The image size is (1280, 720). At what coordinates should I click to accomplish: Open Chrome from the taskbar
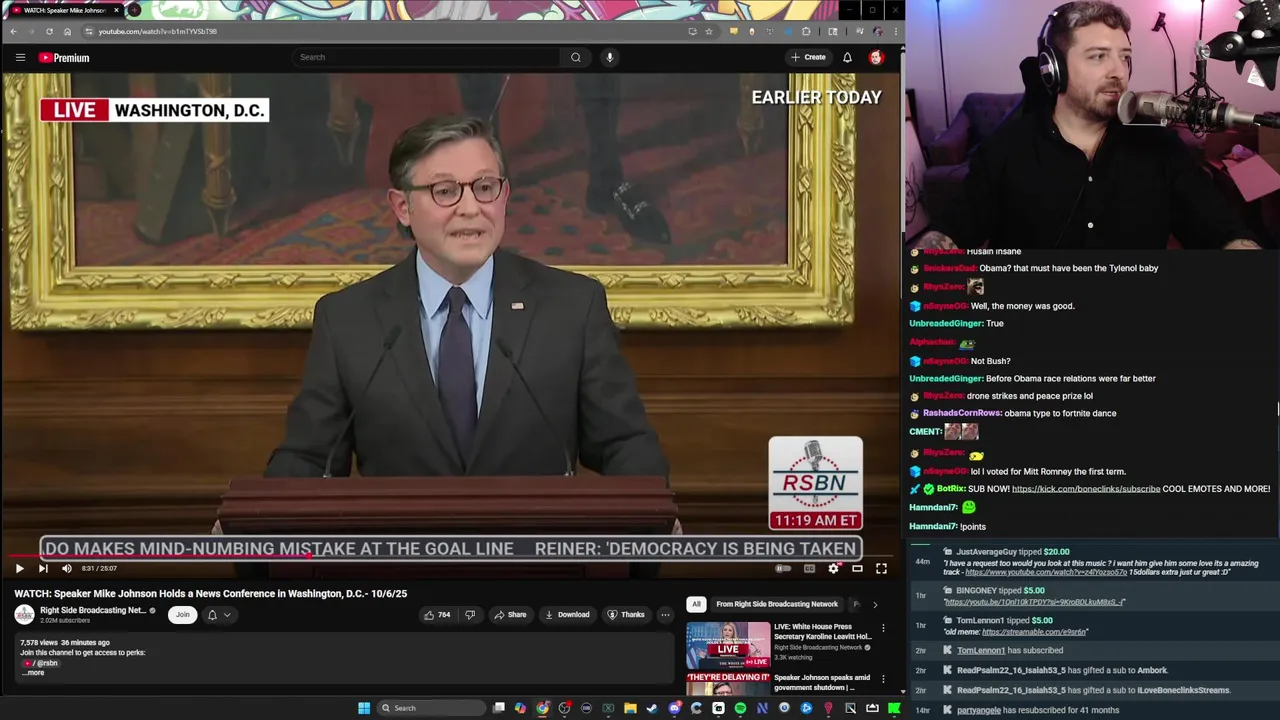542,708
